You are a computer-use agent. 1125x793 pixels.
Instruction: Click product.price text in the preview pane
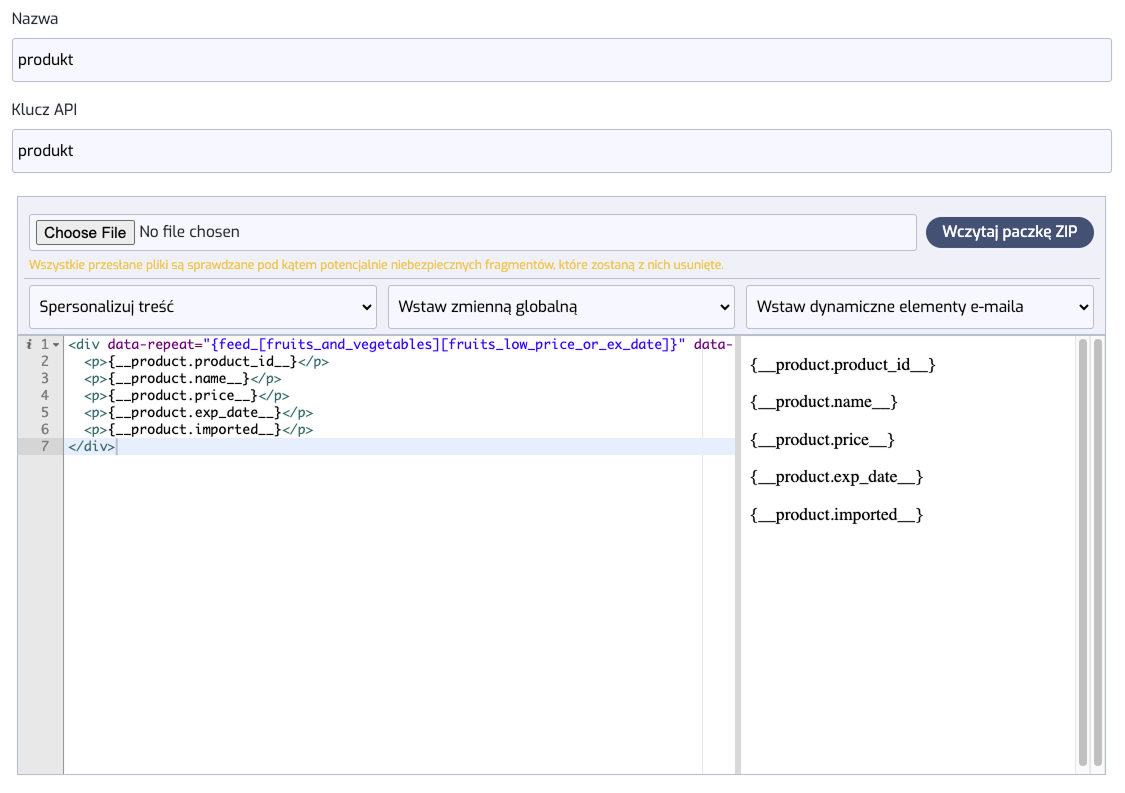tap(821, 440)
